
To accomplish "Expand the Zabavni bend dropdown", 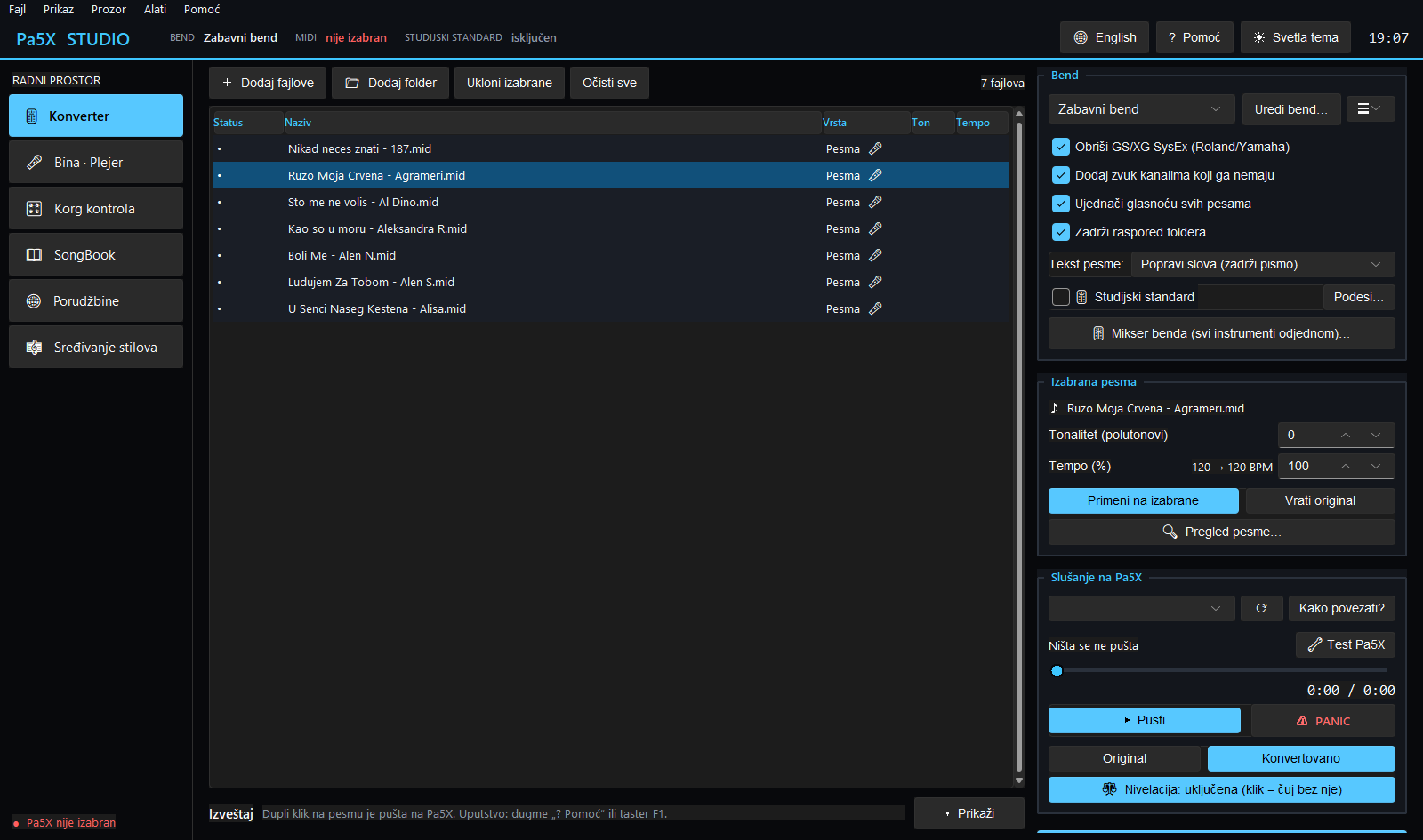I will point(1142,108).
